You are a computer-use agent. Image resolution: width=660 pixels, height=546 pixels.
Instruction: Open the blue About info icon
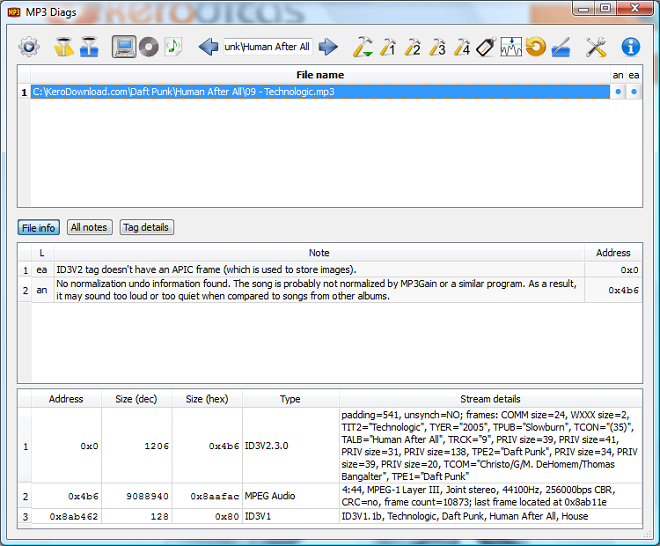[x=631, y=47]
